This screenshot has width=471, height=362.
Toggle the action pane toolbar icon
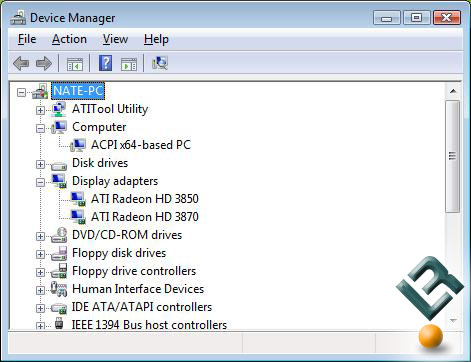[x=129, y=64]
